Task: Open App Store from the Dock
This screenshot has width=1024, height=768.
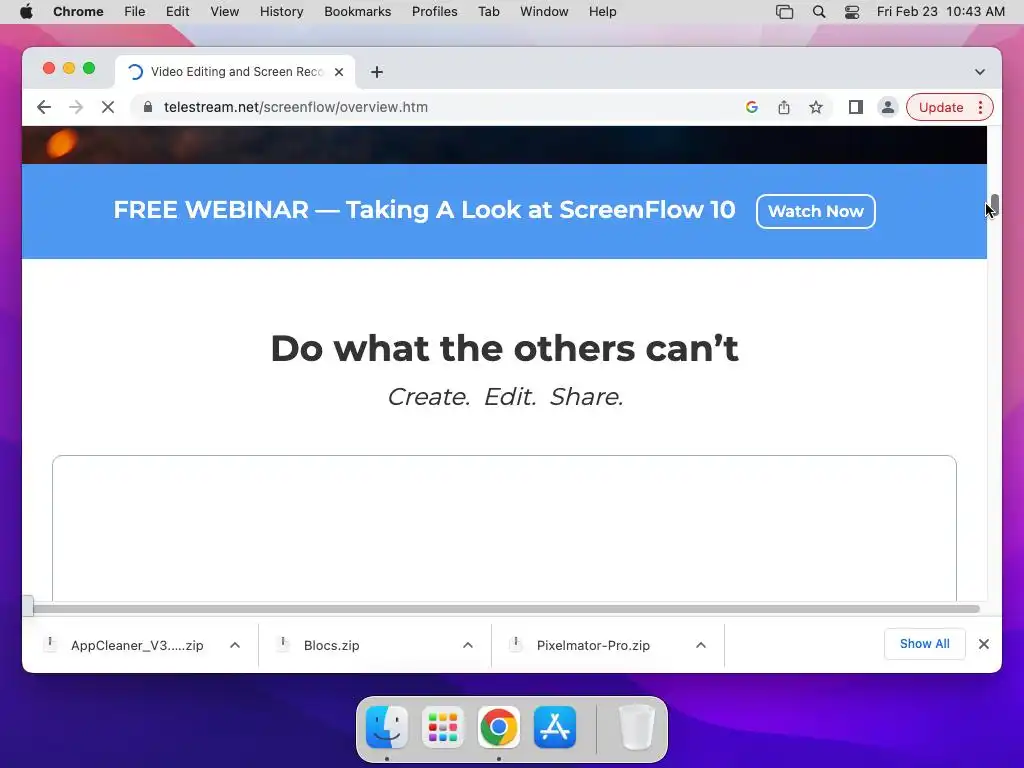Action: coord(555,727)
